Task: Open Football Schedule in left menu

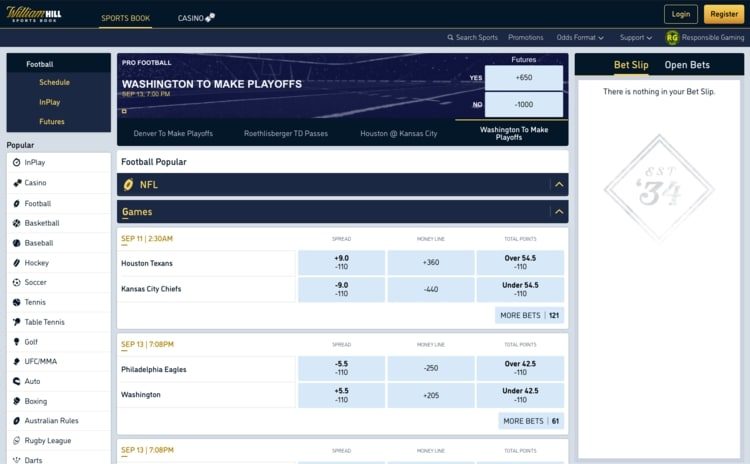Action: tap(55, 82)
